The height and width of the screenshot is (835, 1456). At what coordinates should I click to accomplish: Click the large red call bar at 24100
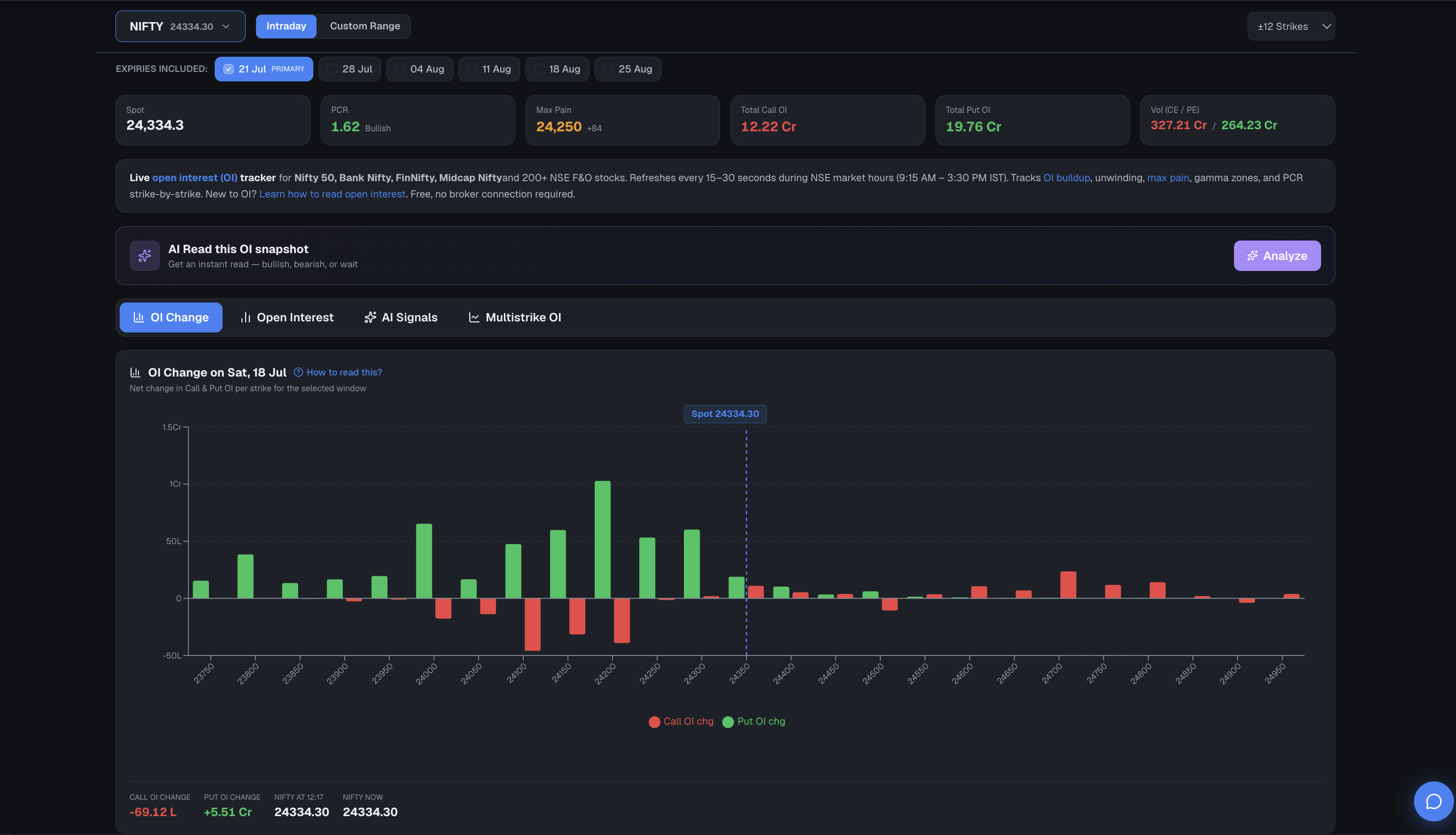pos(532,624)
